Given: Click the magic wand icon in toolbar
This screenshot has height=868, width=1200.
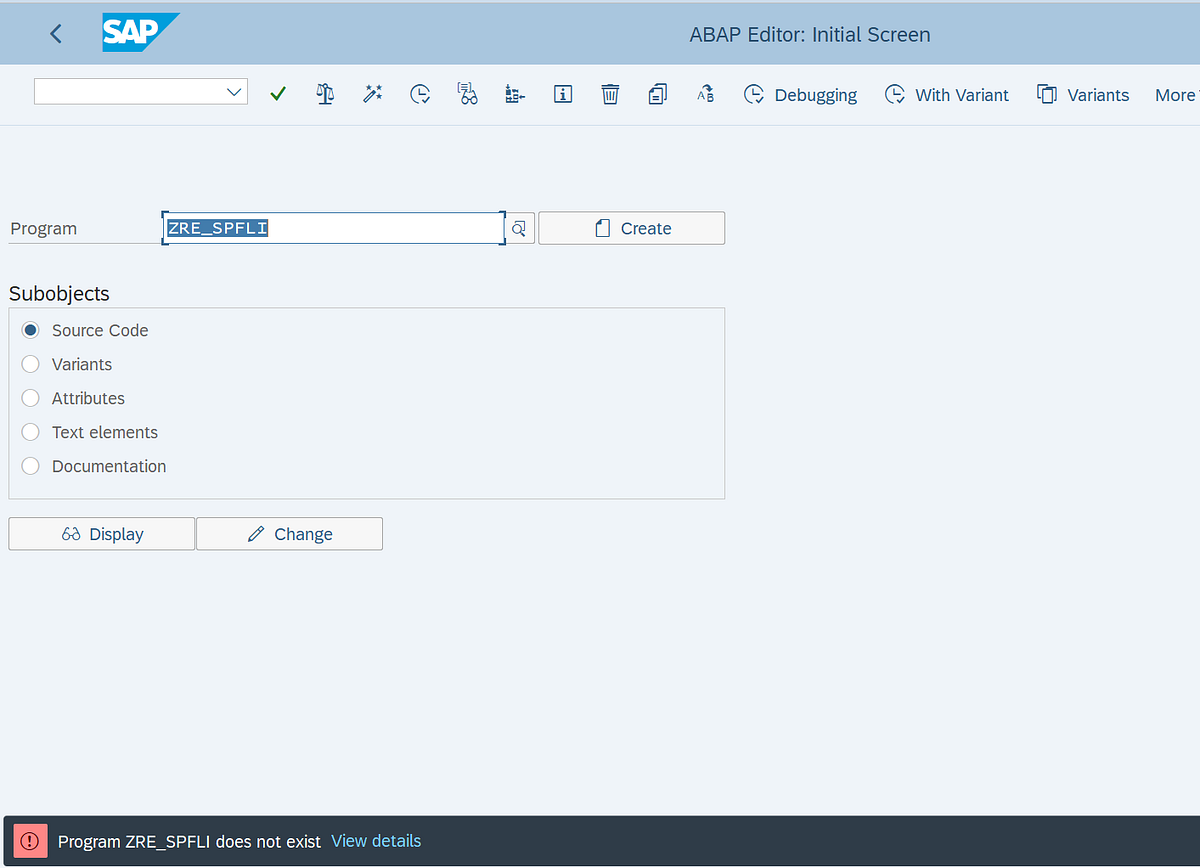Looking at the screenshot, I should (x=372, y=93).
